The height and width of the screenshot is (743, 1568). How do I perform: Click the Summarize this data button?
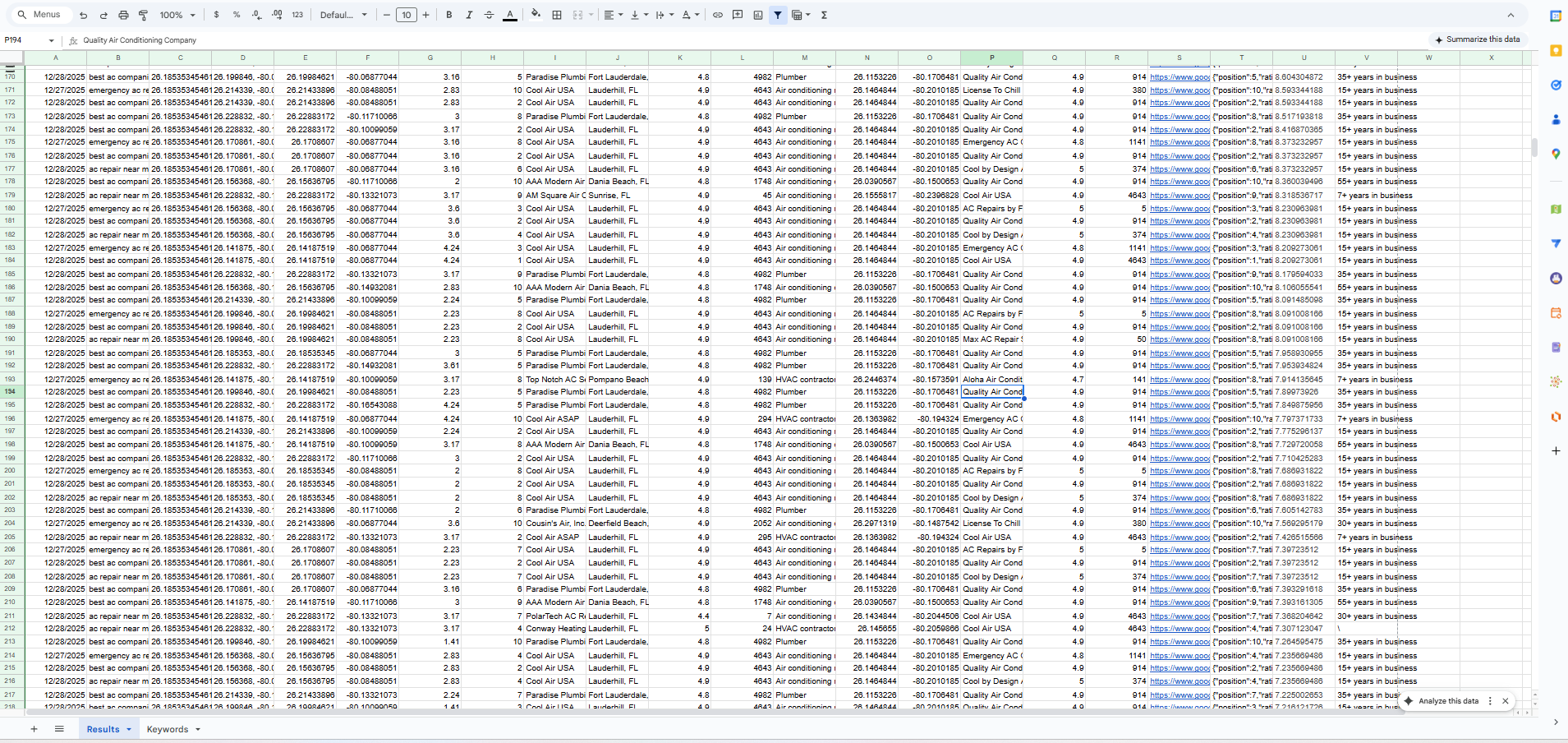[x=1476, y=39]
